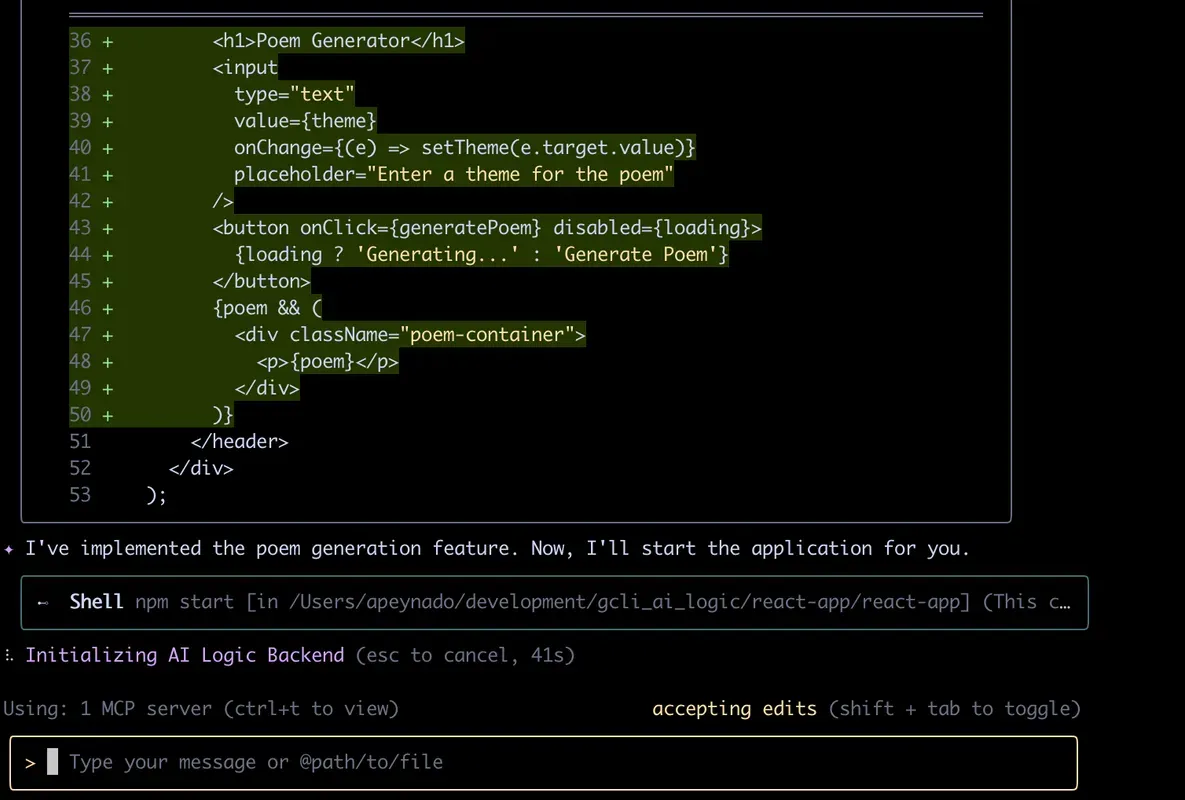Click line 45 '</button>' closing tag

261,281
